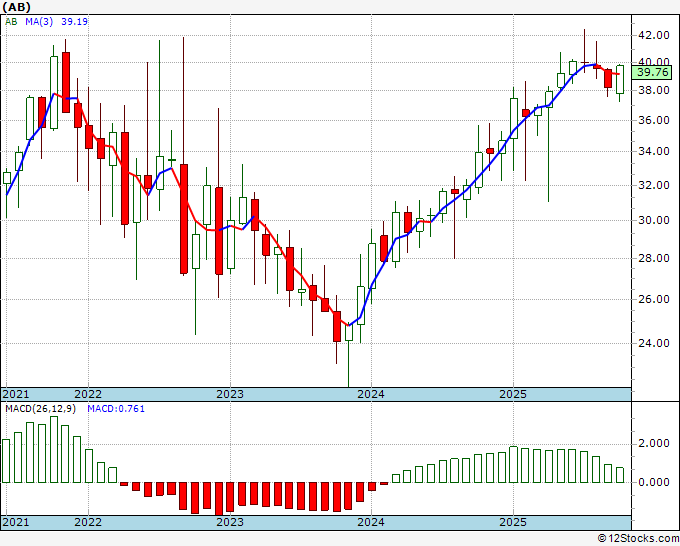The width and height of the screenshot is (680, 546).
Task: Click 2023 on the price chart time axis
Action: (x=230, y=394)
